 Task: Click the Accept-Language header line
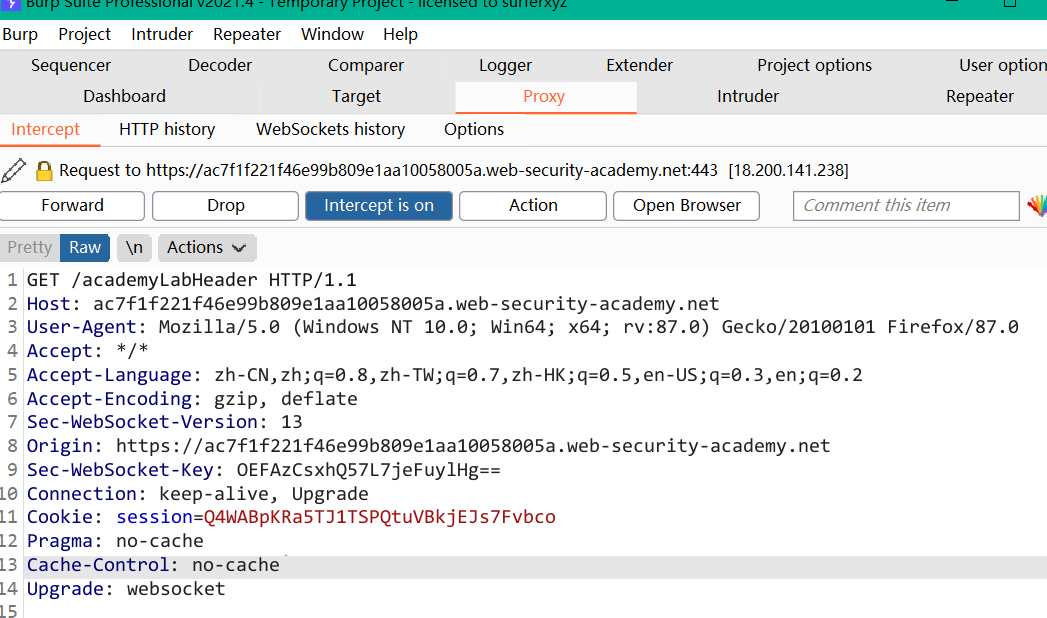(x=445, y=375)
